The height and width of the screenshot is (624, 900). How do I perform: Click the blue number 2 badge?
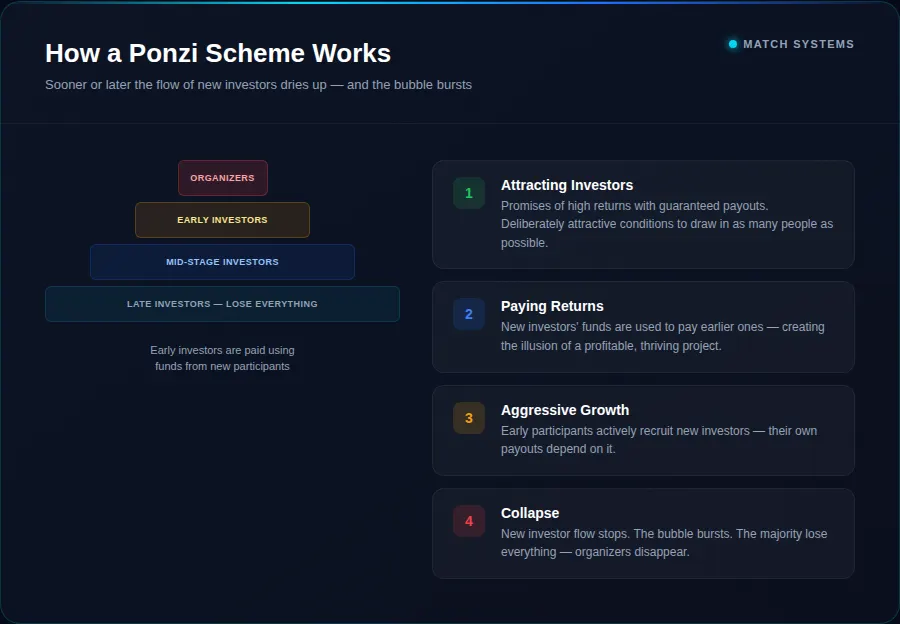(x=468, y=314)
